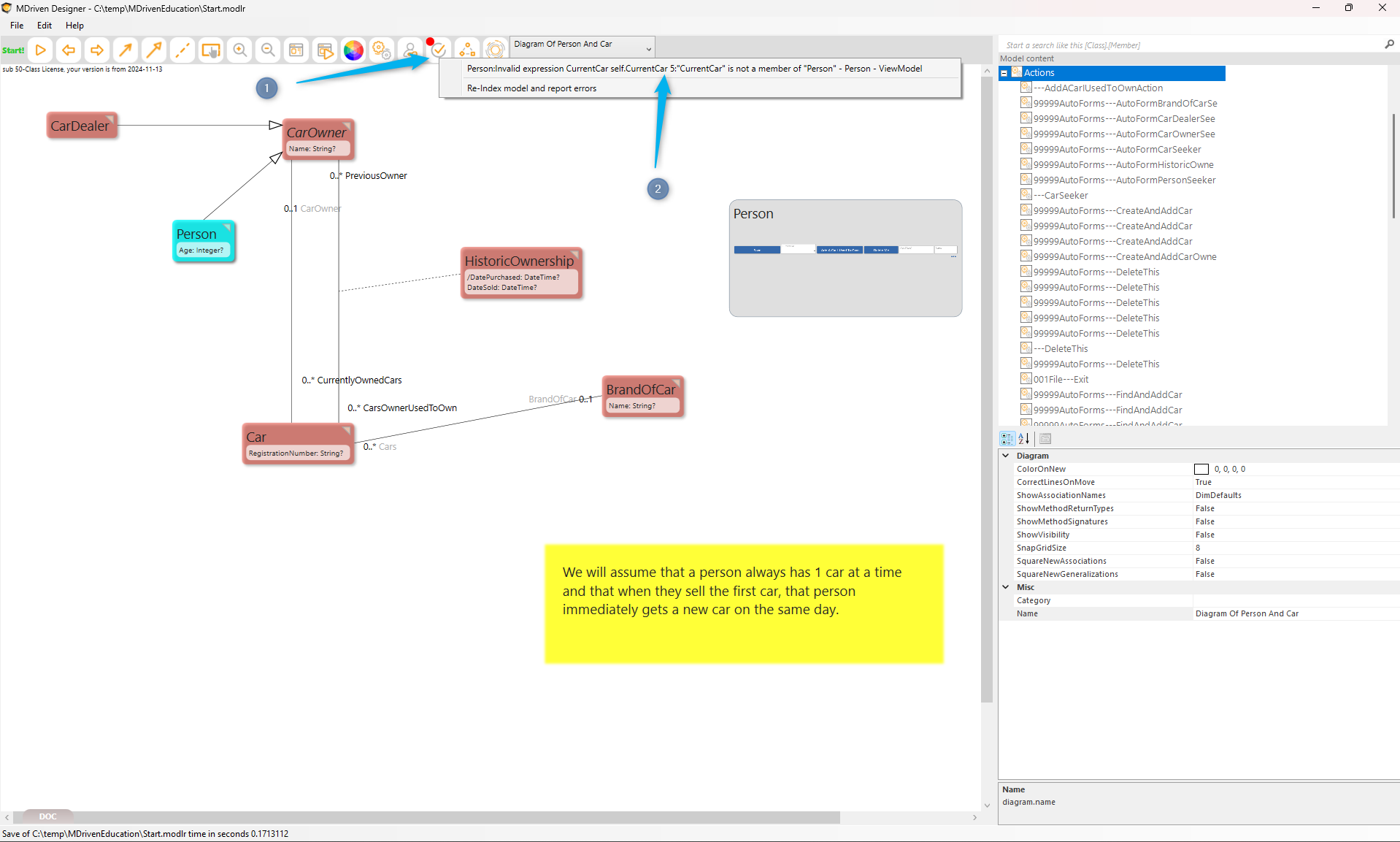Click the navigate back arrow icon
Image resolution: width=1400 pixels, height=842 pixels.
(x=69, y=50)
